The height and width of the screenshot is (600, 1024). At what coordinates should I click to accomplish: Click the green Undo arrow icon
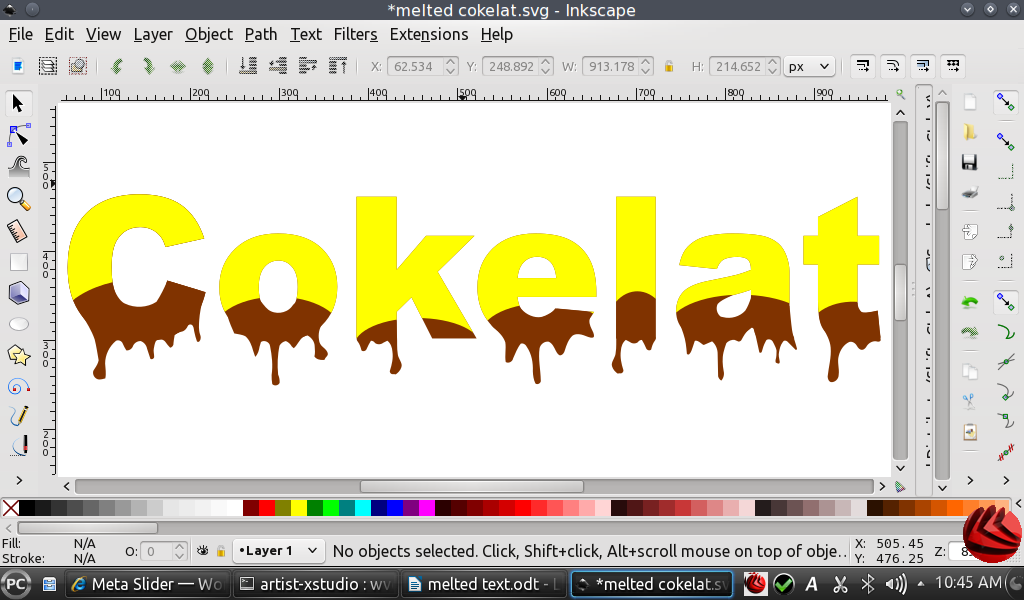click(x=970, y=302)
